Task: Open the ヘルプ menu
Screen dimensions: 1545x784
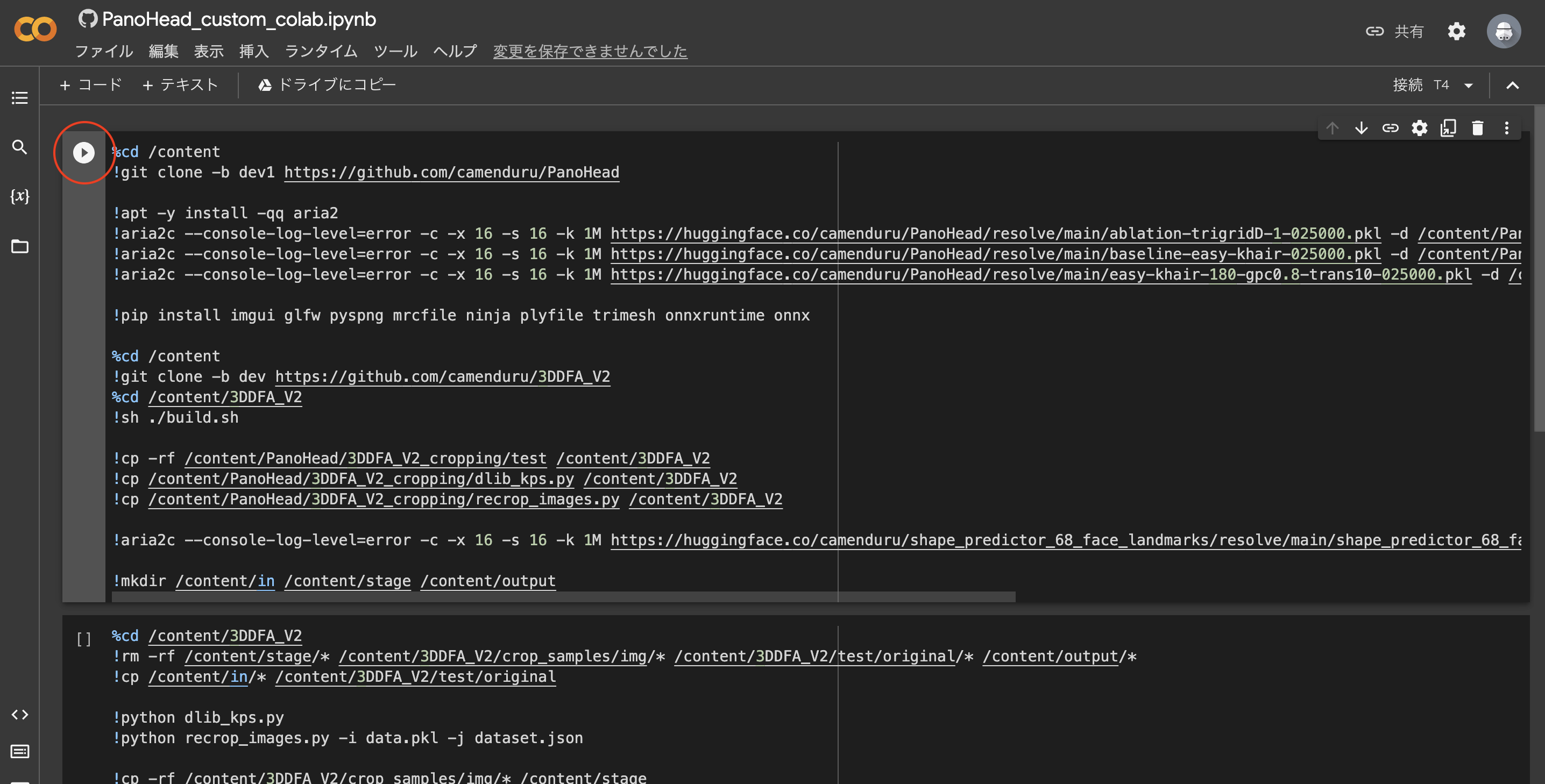Action: (455, 52)
